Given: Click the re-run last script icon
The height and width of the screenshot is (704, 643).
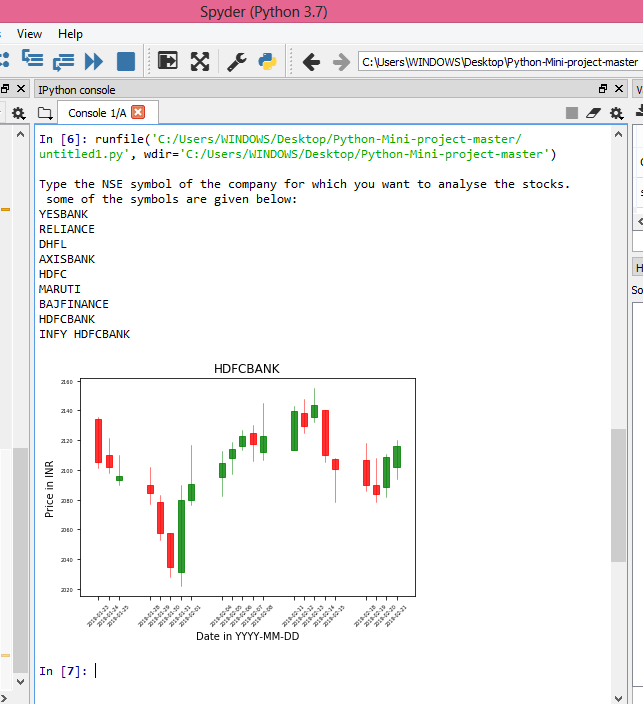Looking at the screenshot, I should click(63, 62).
